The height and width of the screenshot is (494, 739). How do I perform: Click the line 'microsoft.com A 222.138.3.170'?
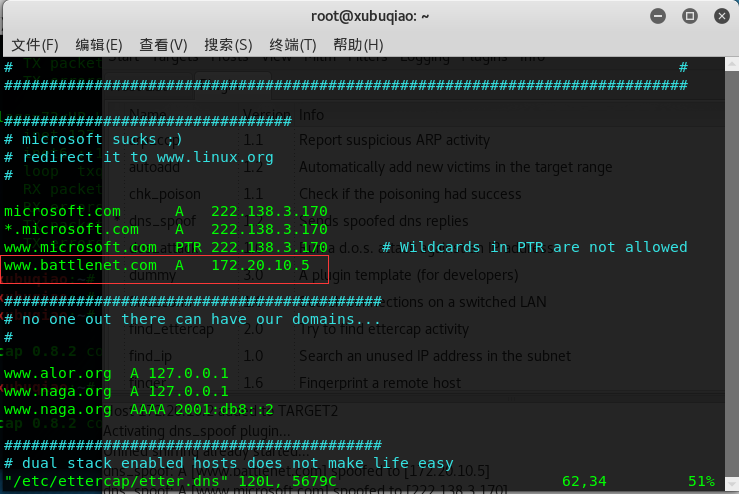[x=166, y=211]
